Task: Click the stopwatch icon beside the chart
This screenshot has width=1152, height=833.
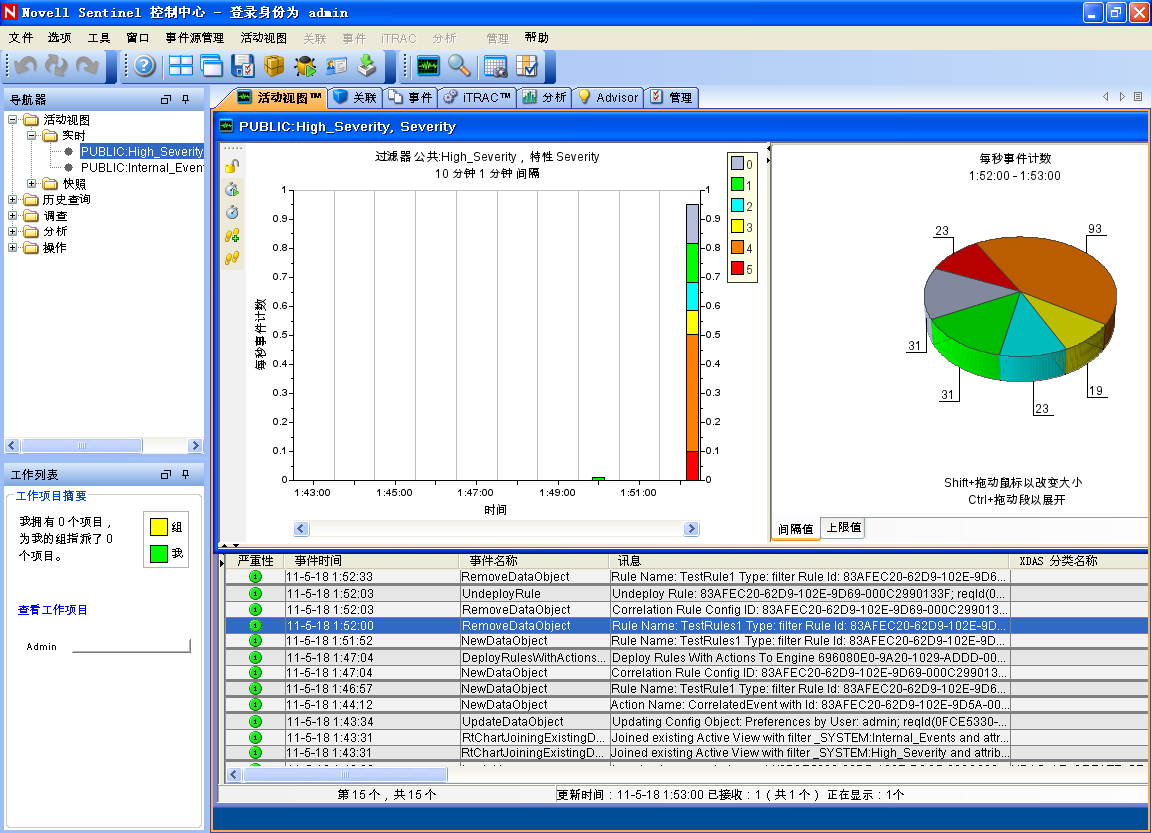Action: pos(232,212)
